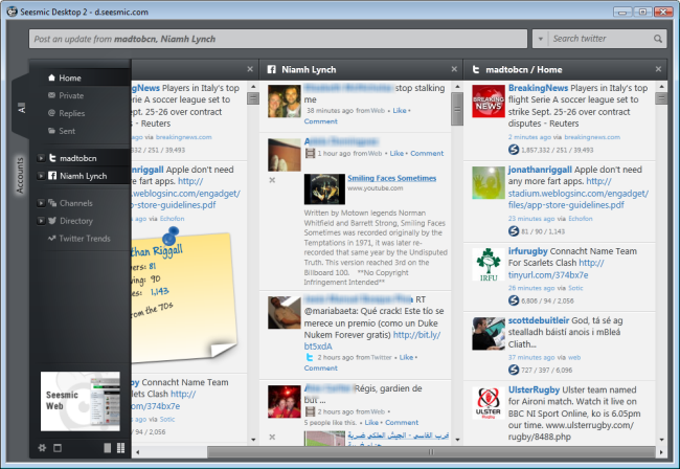Close the Niamh Lynch column

[x=454, y=69]
